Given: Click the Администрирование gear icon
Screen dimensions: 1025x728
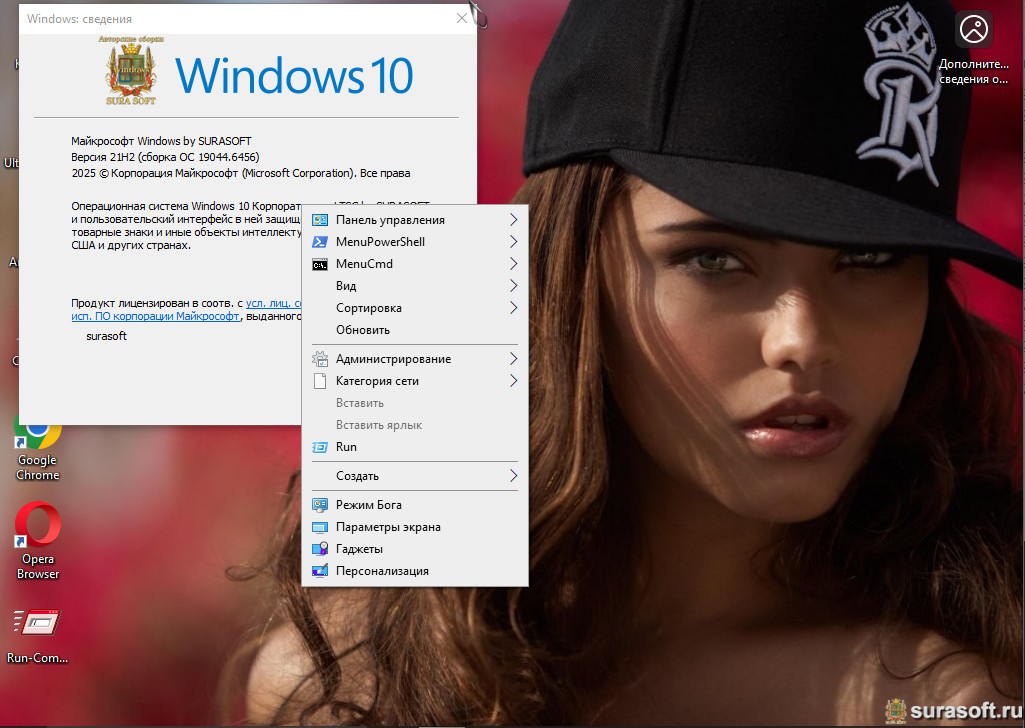Looking at the screenshot, I should click(320, 359).
